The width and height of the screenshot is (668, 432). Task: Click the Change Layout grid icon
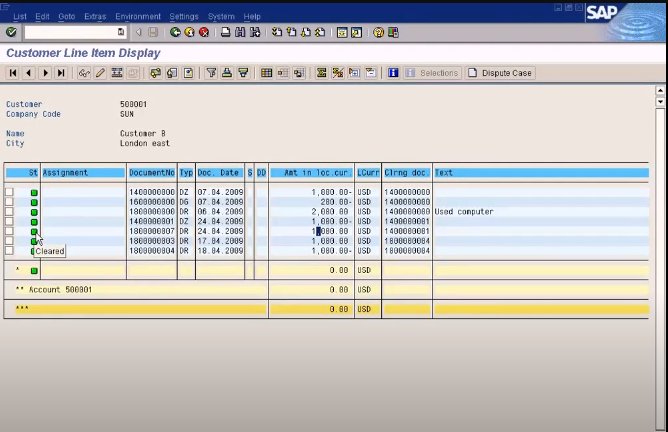tap(267, 73)
